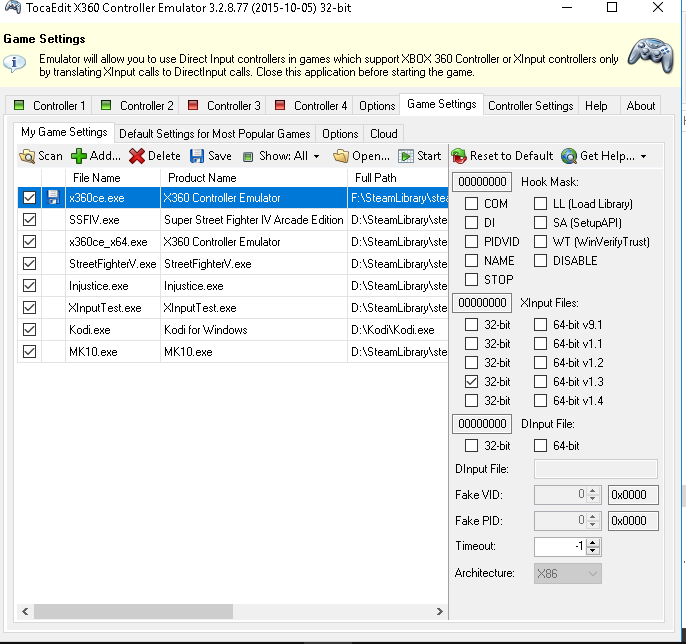Open the Controller Settings tab
The height and width of the screenshot is (644, 686).
(x=530, y=105)
